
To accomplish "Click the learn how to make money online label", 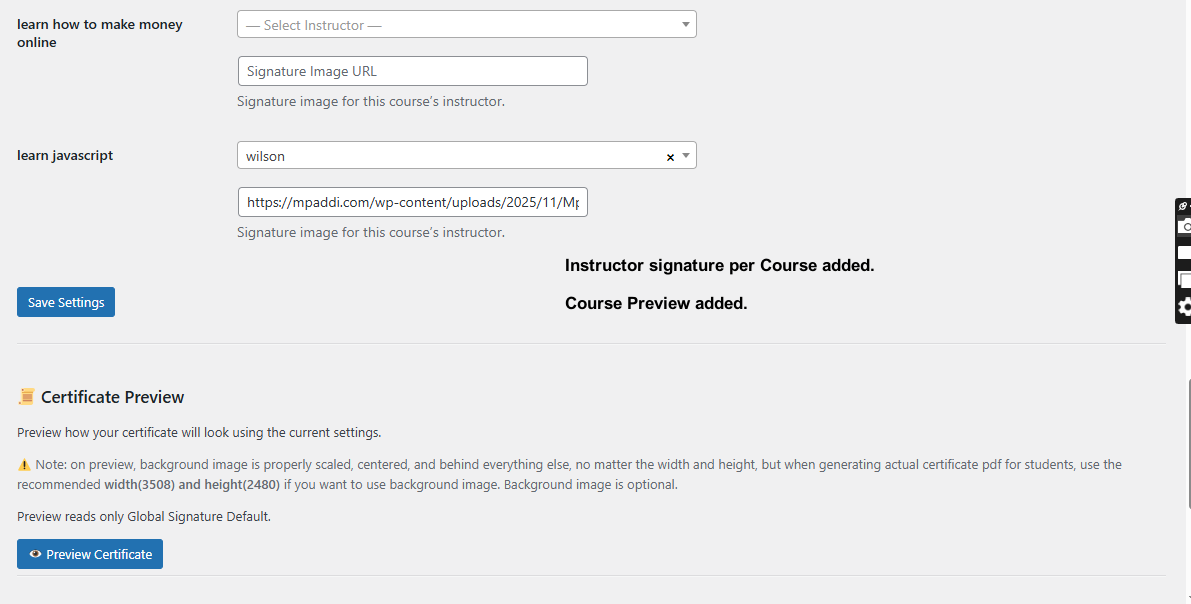I will 100,33.
